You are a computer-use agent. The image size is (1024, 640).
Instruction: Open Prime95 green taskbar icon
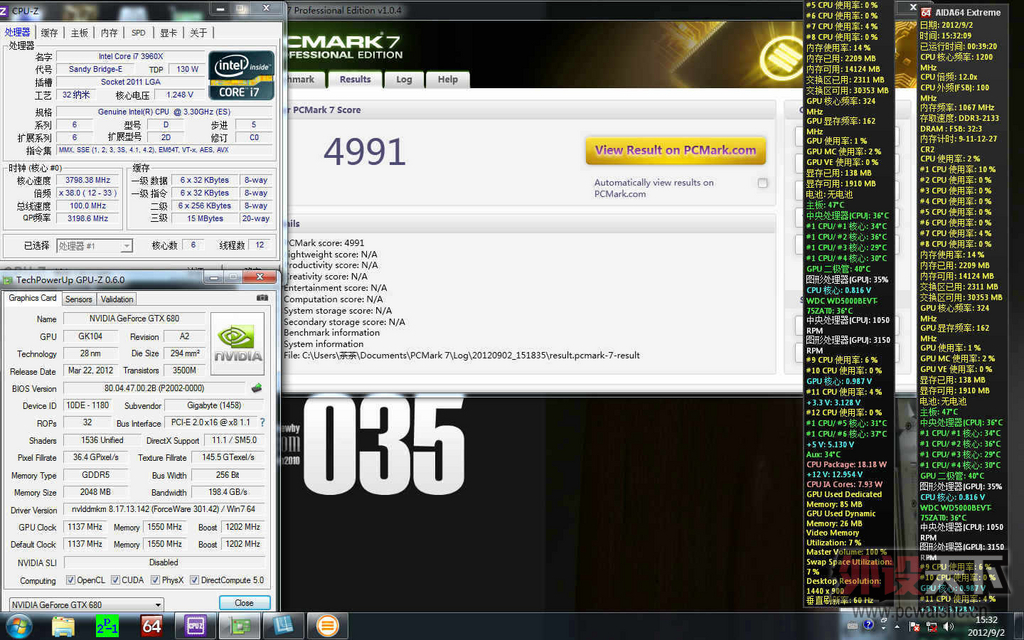click(107, 626)
